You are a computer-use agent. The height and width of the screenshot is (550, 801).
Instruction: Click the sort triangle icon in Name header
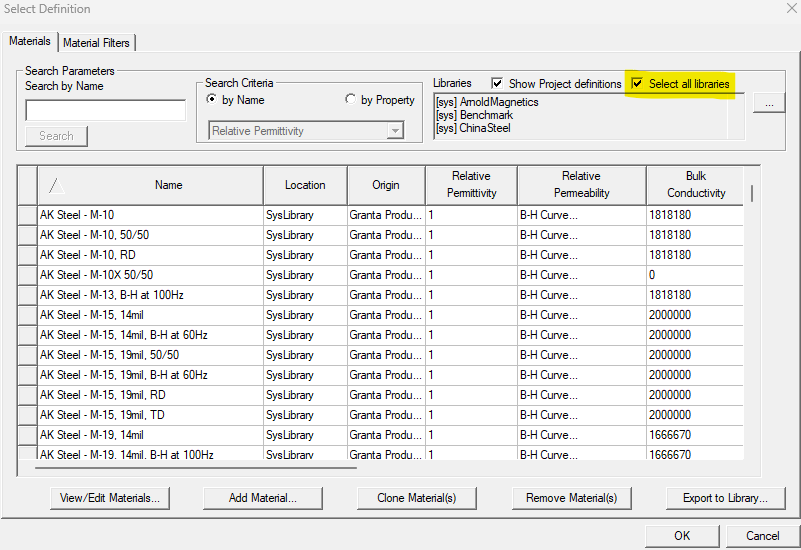tap(57, 185)
